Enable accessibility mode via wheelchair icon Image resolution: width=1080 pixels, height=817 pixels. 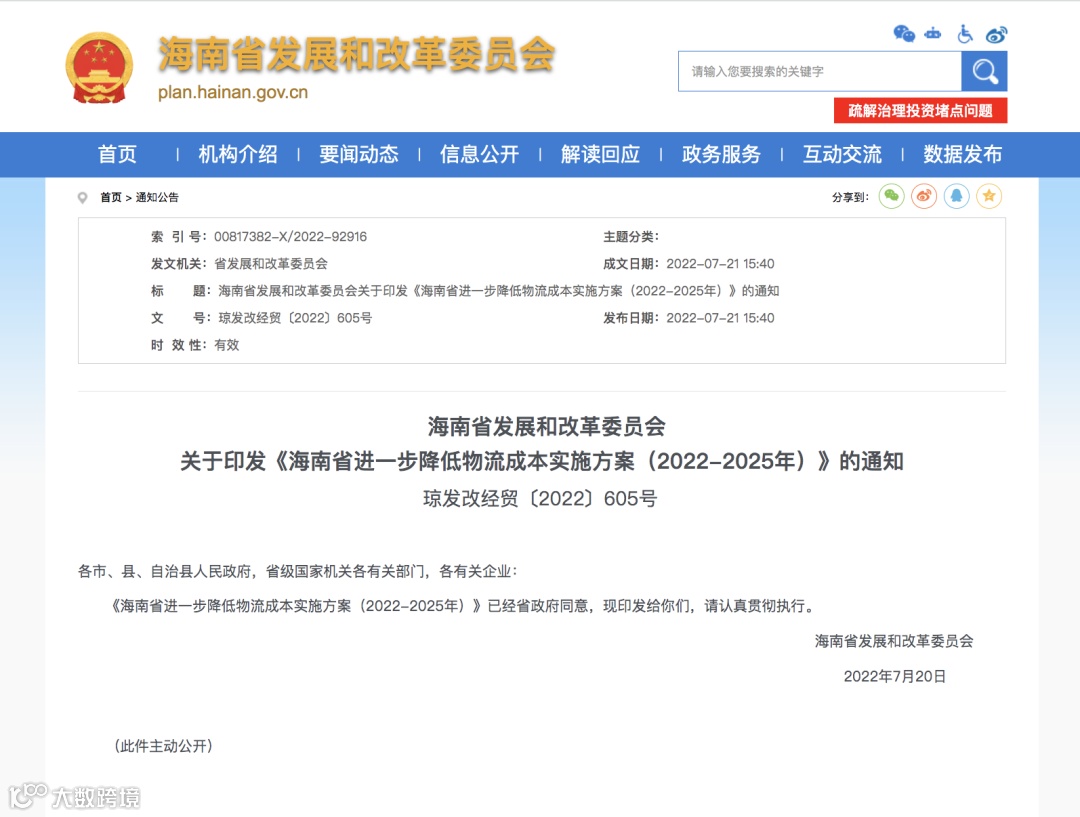tap(965, 34)
